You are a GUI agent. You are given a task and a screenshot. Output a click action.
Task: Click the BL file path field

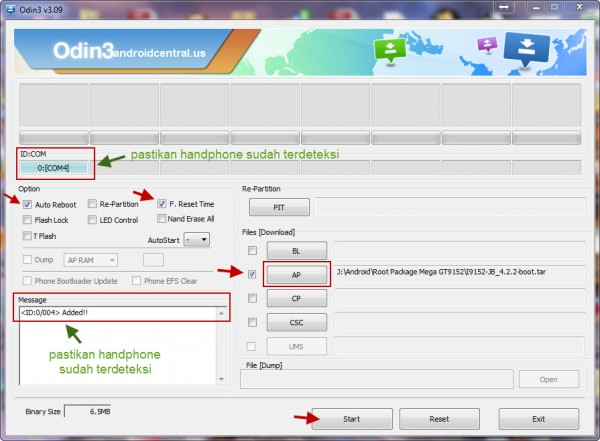coord(460,251)
